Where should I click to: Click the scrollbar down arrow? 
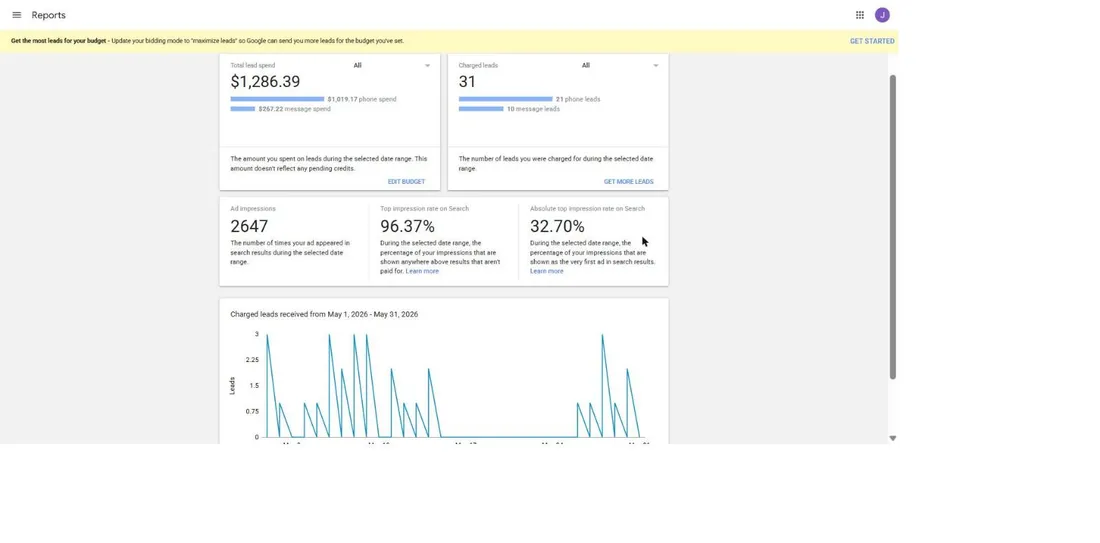892,438
